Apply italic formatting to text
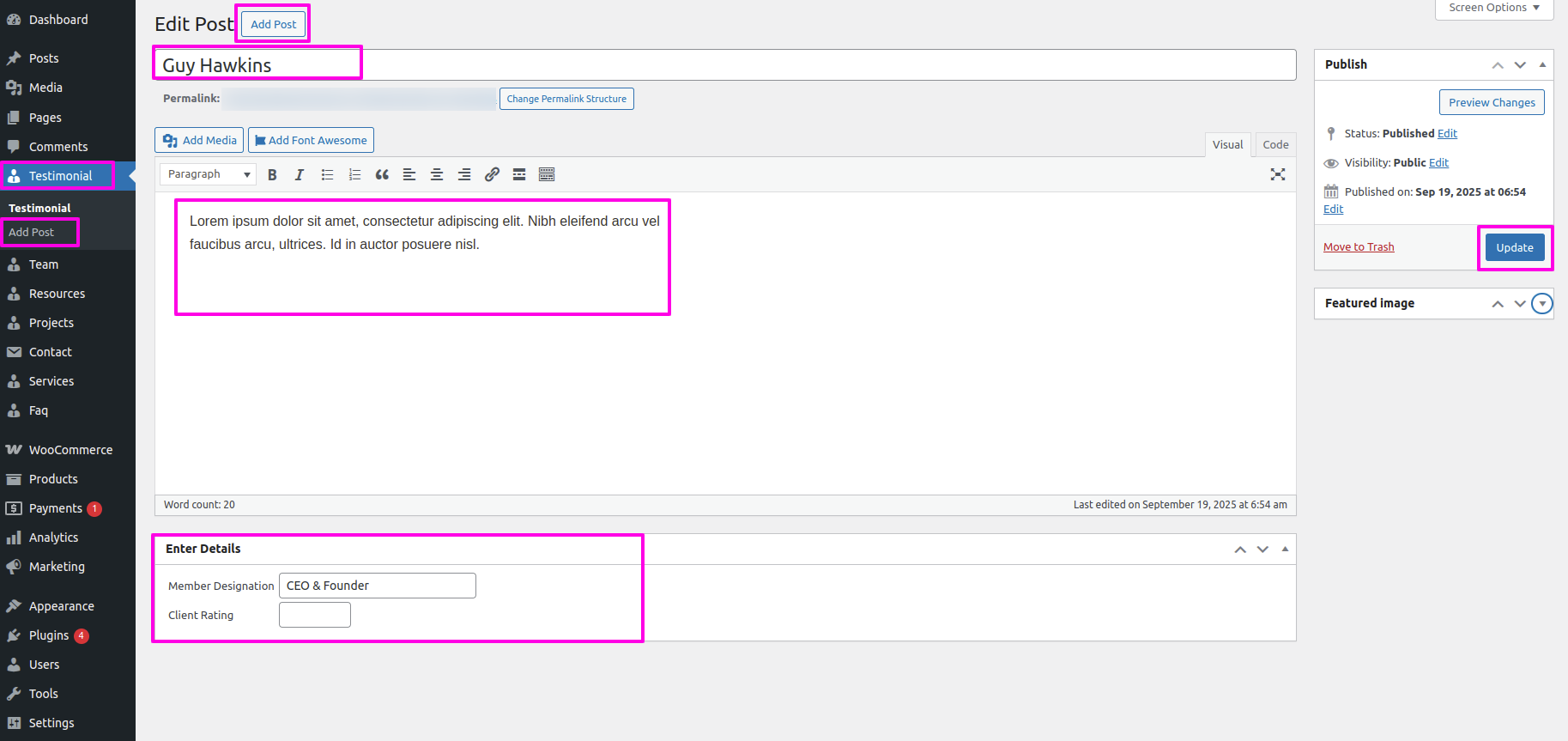Screen dimensions: 1568x741 (x=300, y=175)
